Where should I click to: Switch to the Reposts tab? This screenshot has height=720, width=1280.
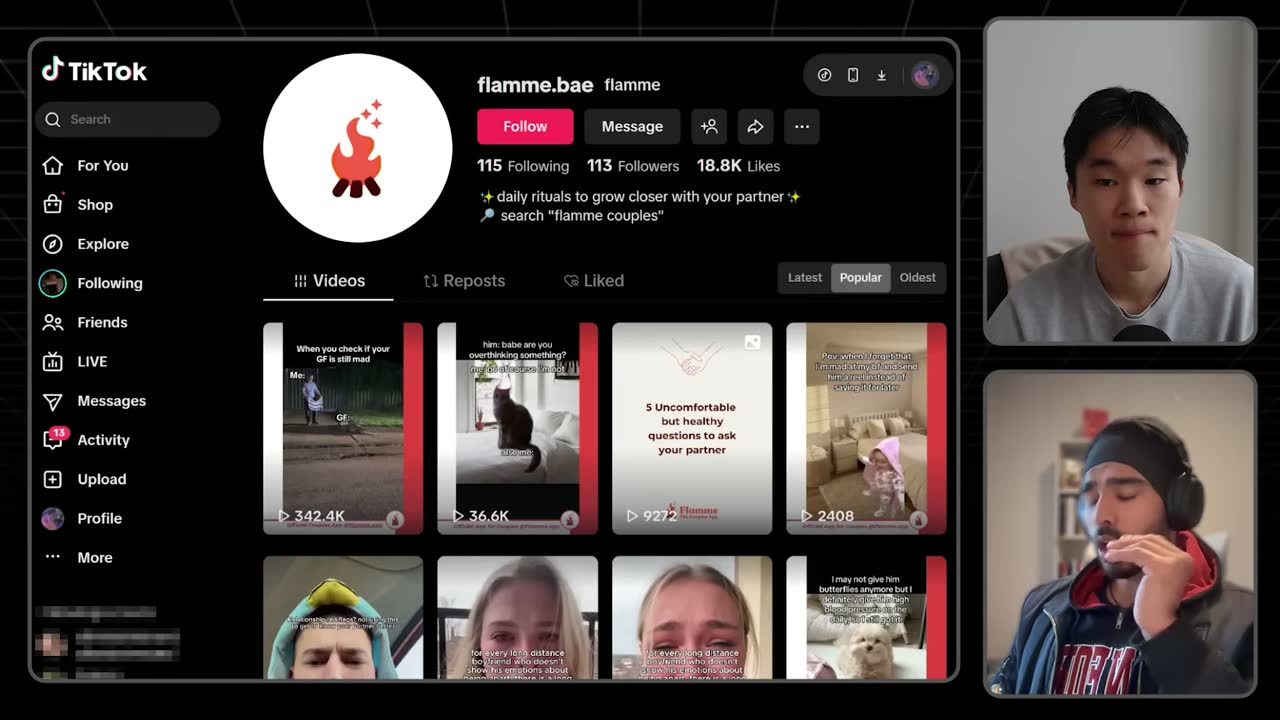463,281
